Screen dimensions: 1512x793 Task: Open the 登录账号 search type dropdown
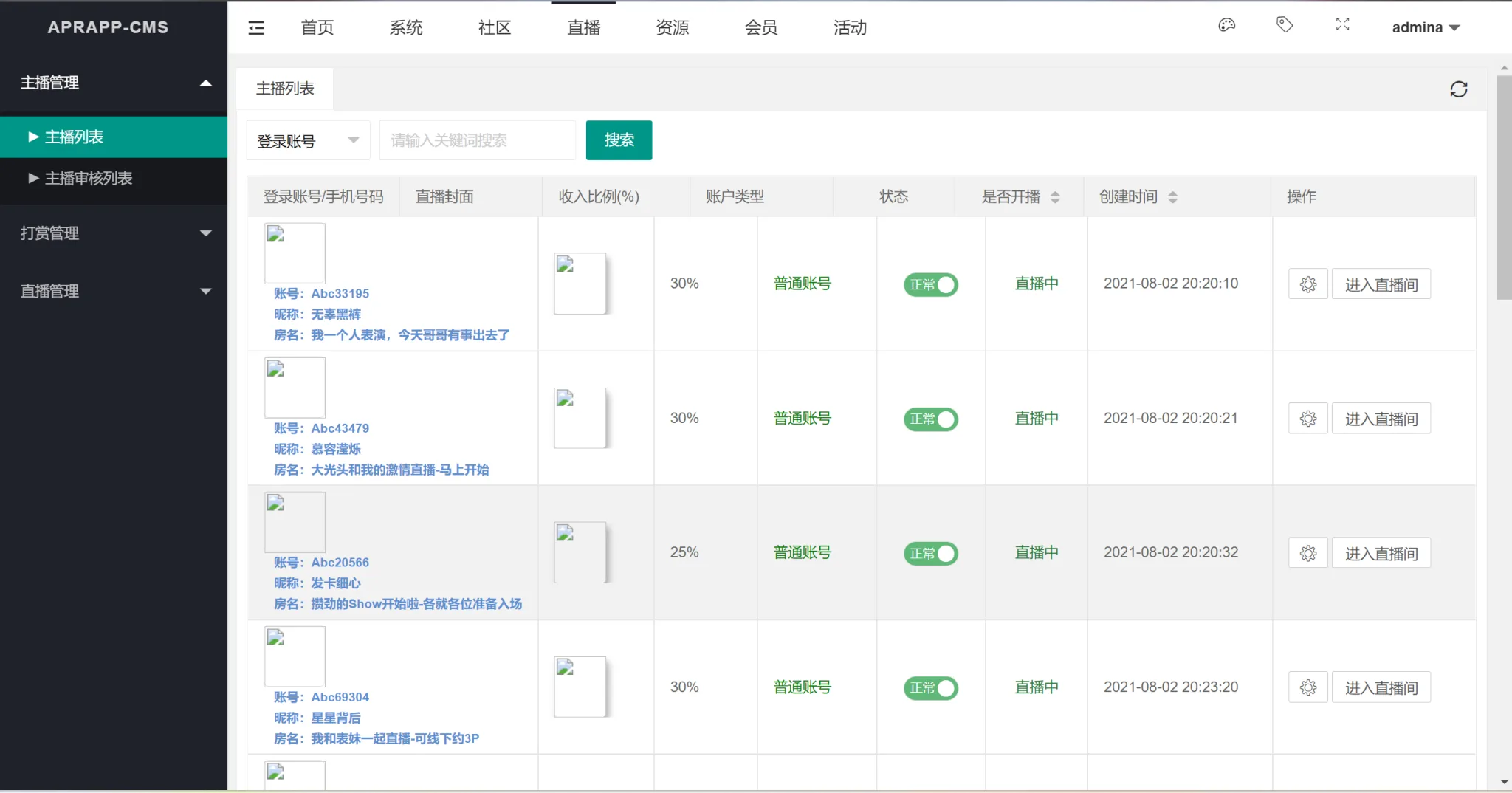coord(308,140)
